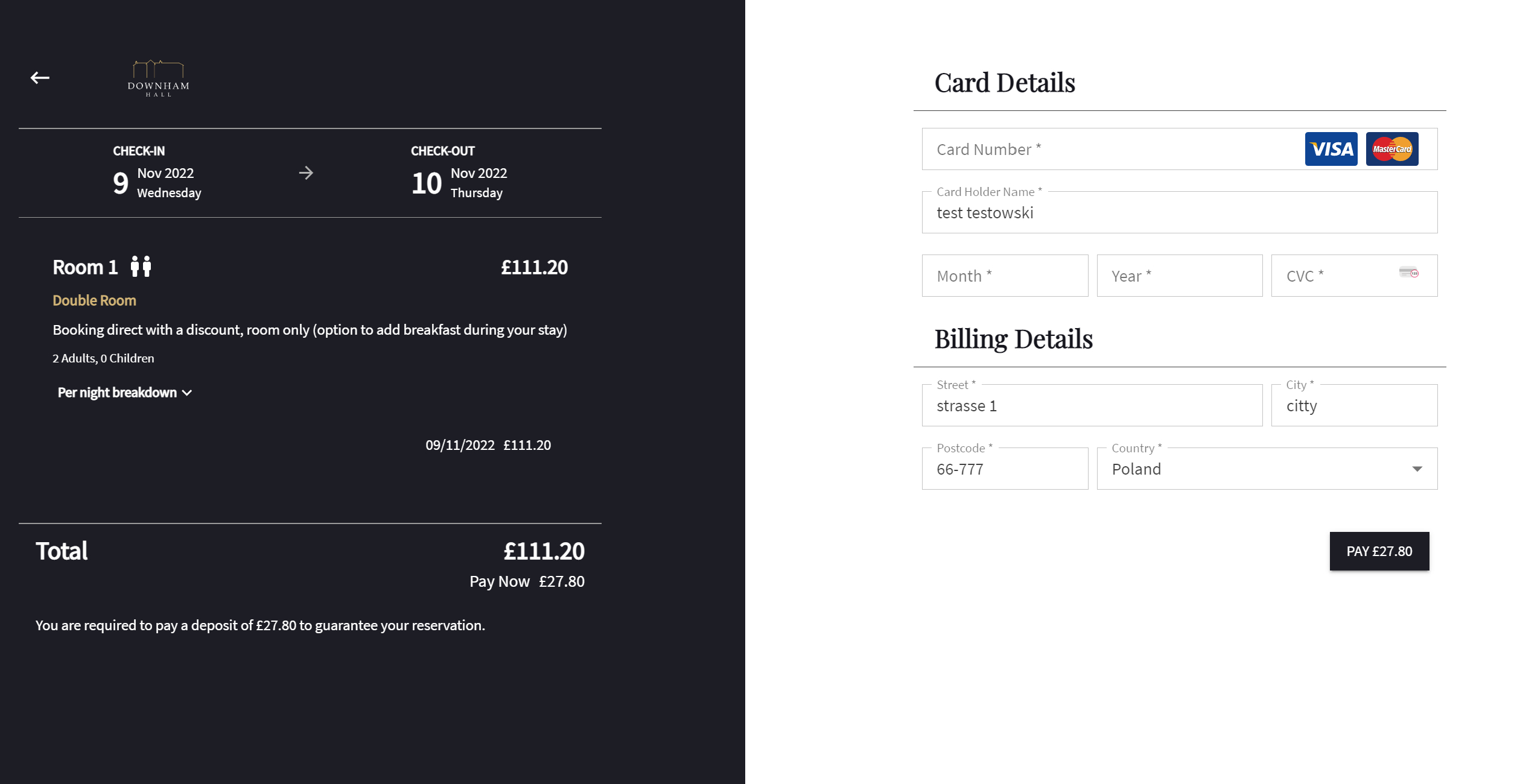Click the MasterCard icon
The height and width of the screenshot is (784, 1517).
click(1391, 149)
